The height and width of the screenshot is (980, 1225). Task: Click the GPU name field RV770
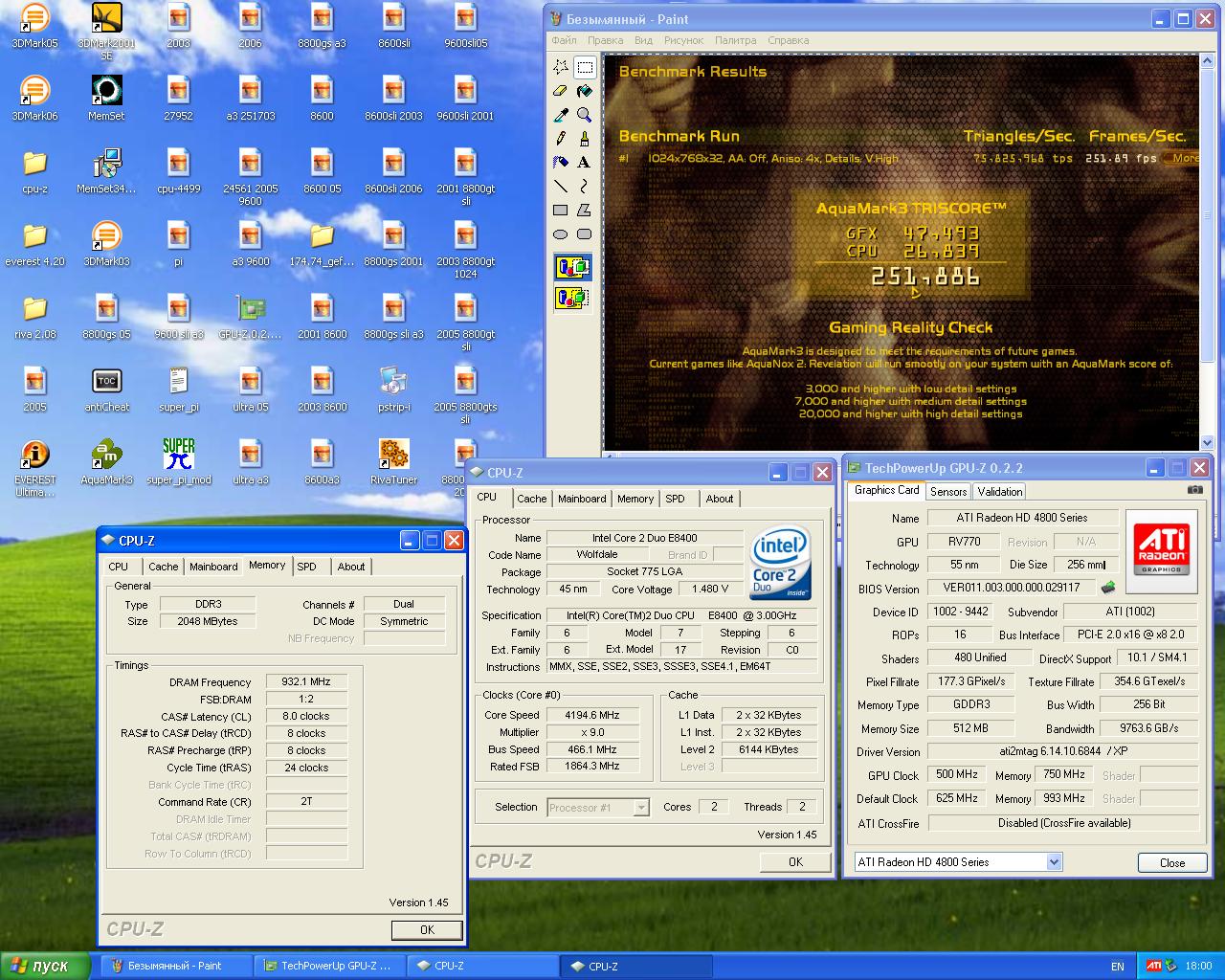964,542
